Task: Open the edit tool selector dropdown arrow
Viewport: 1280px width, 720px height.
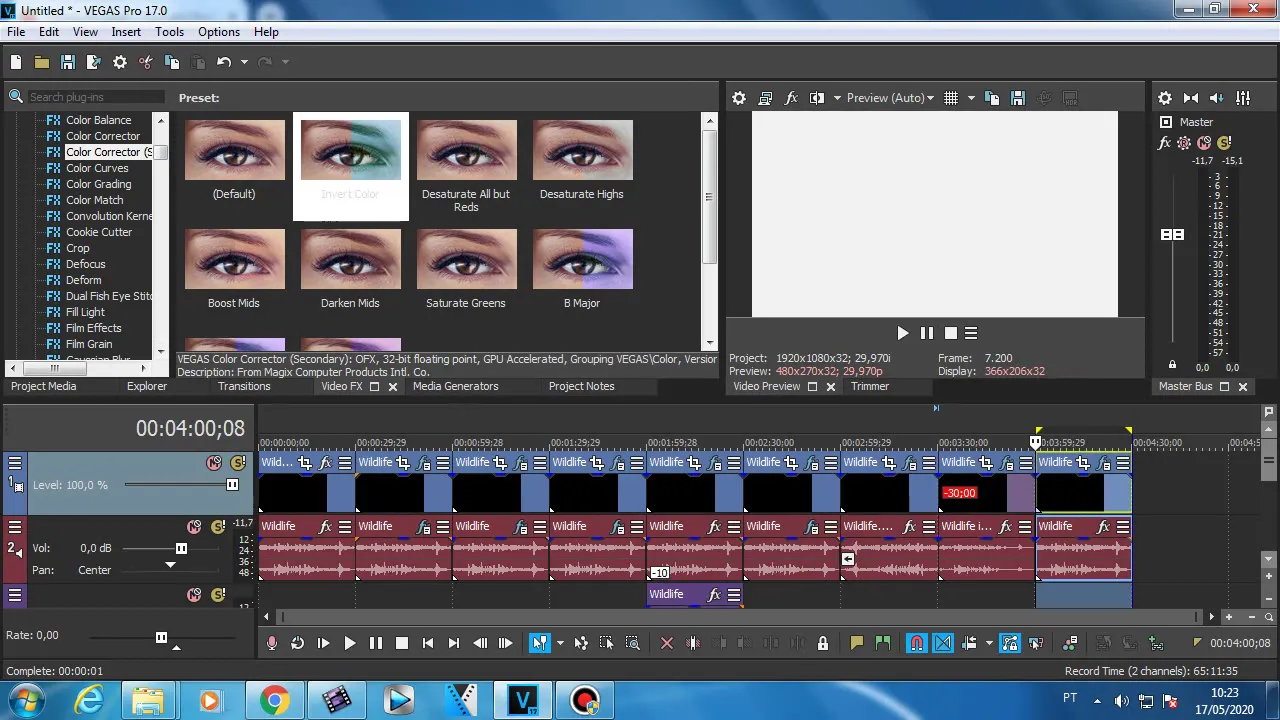Action: (559, 643)
